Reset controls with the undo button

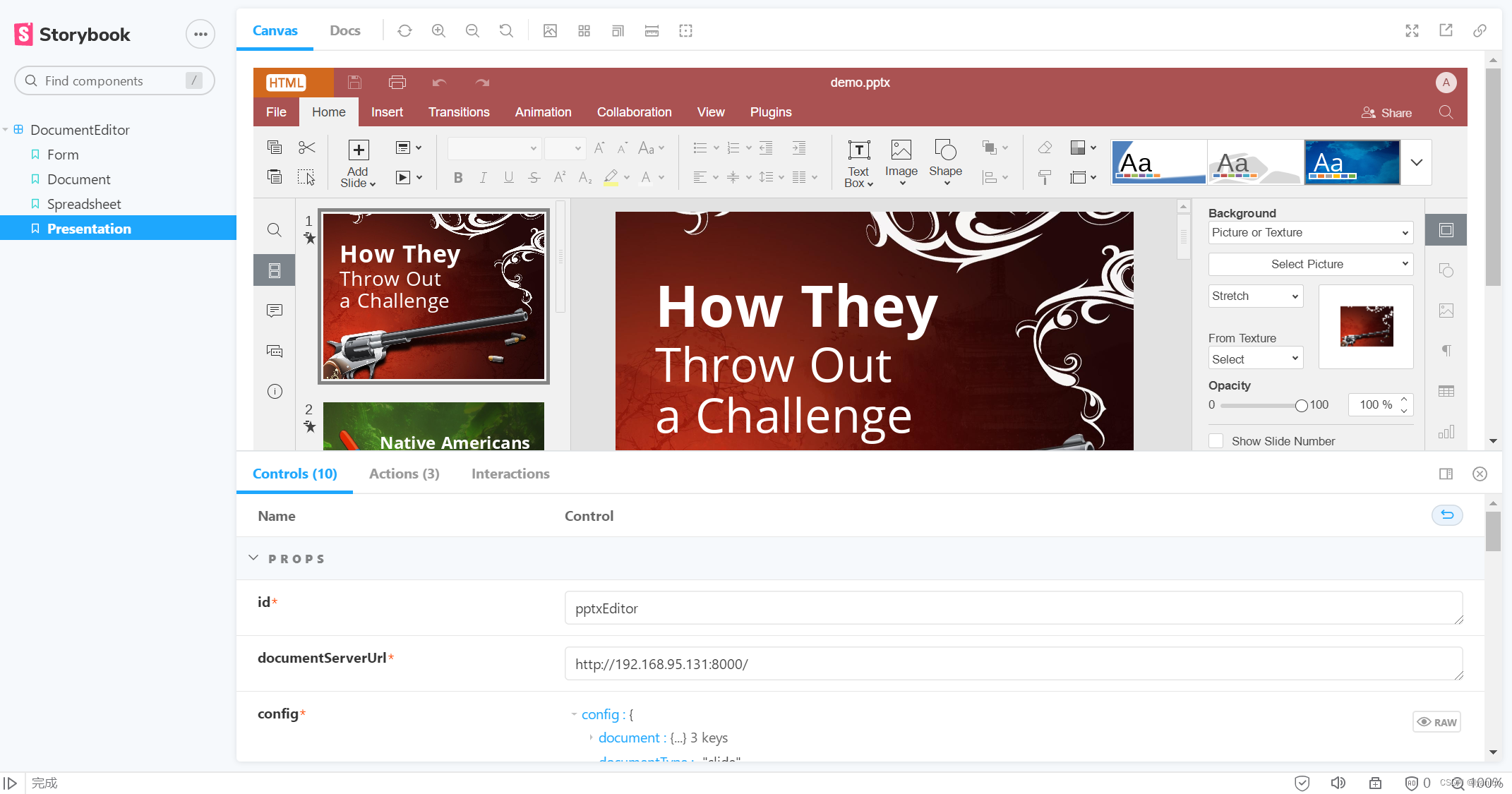(1446, 515)
